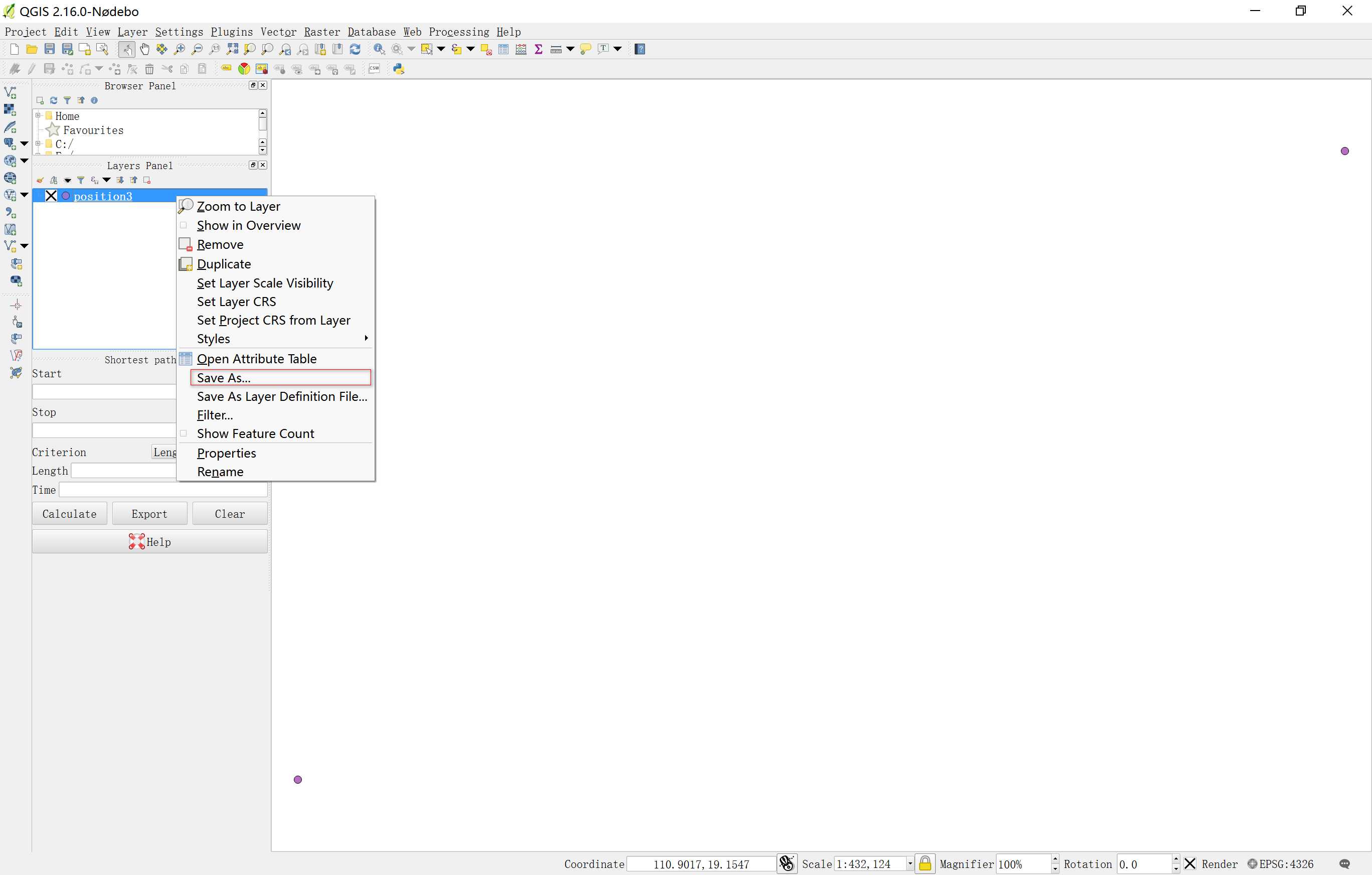Toggle visibility checkbox of position3 layer
1372x875 pixels.
click(x=51, y=196)
